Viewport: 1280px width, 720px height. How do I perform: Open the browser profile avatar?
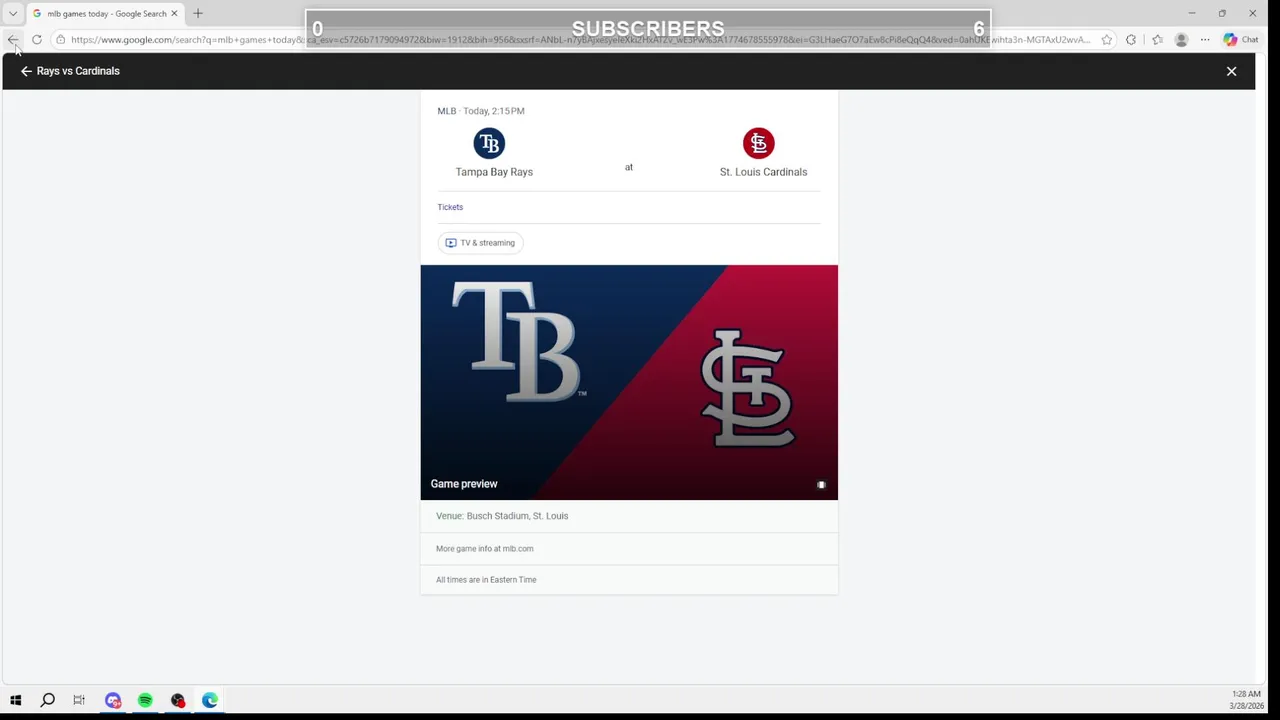pyautogui.click(x=1181, y=40)
